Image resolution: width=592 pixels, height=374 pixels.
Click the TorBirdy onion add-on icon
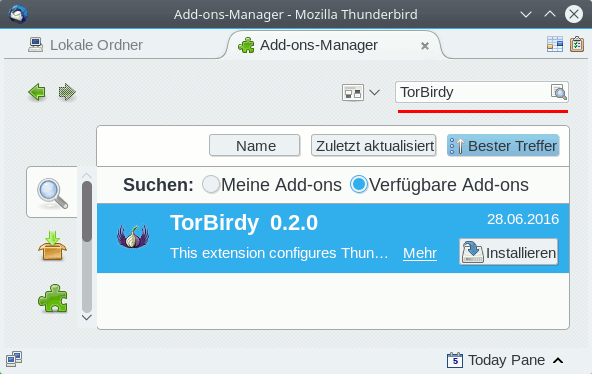[x=133, y=236]
